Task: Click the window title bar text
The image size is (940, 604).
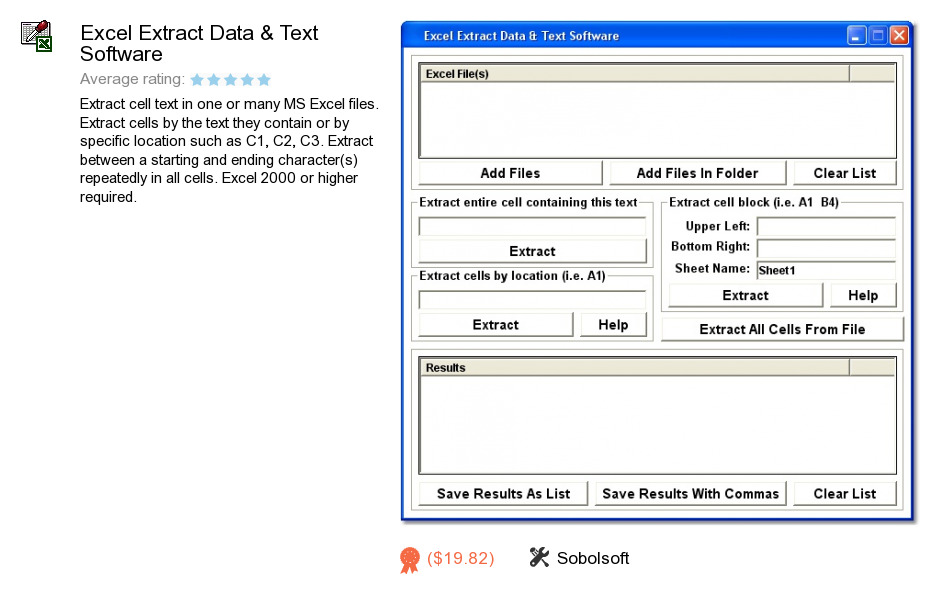Action: [521, 36]
